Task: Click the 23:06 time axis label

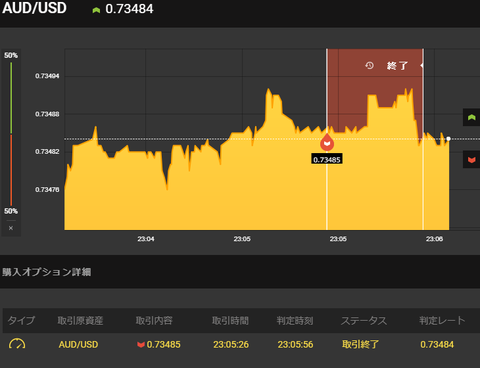Action: tap(434, 239)
